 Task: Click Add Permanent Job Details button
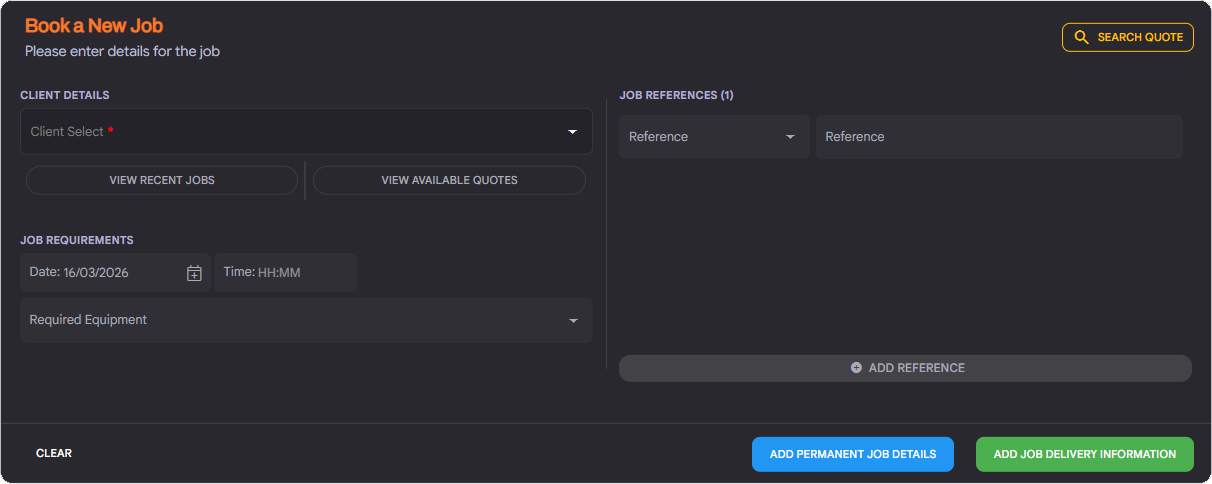coord(853,454)
